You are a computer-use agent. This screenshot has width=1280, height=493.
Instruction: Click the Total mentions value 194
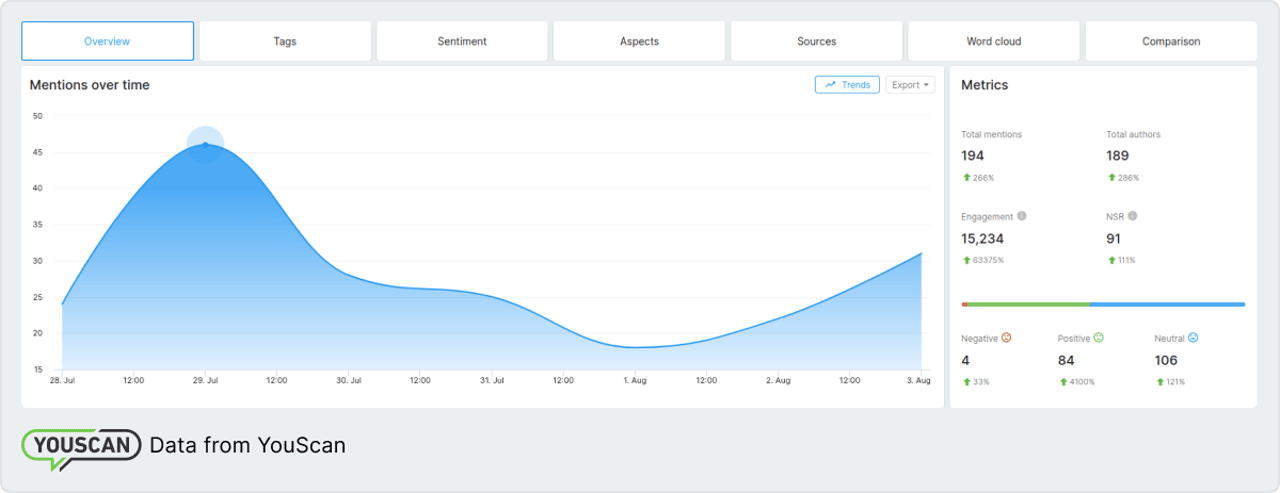pos(972,156)
